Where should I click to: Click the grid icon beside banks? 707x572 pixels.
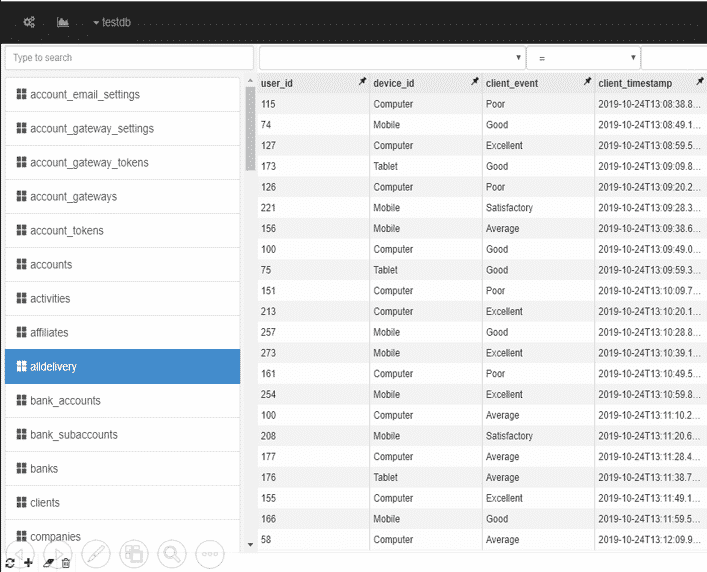[x=21, y=468]
